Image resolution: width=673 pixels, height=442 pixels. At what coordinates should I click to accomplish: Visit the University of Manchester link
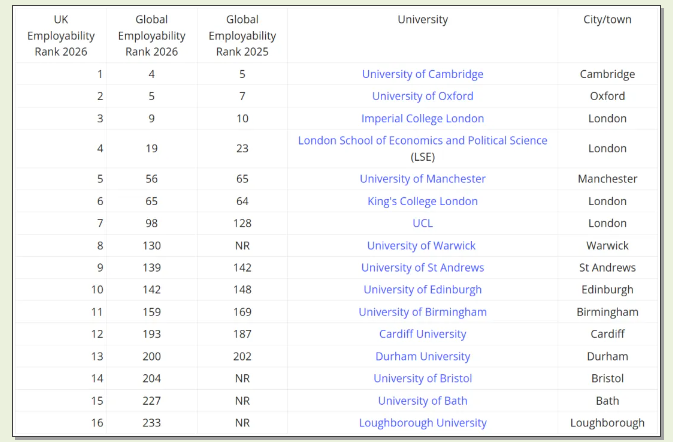tap(422, 179)
